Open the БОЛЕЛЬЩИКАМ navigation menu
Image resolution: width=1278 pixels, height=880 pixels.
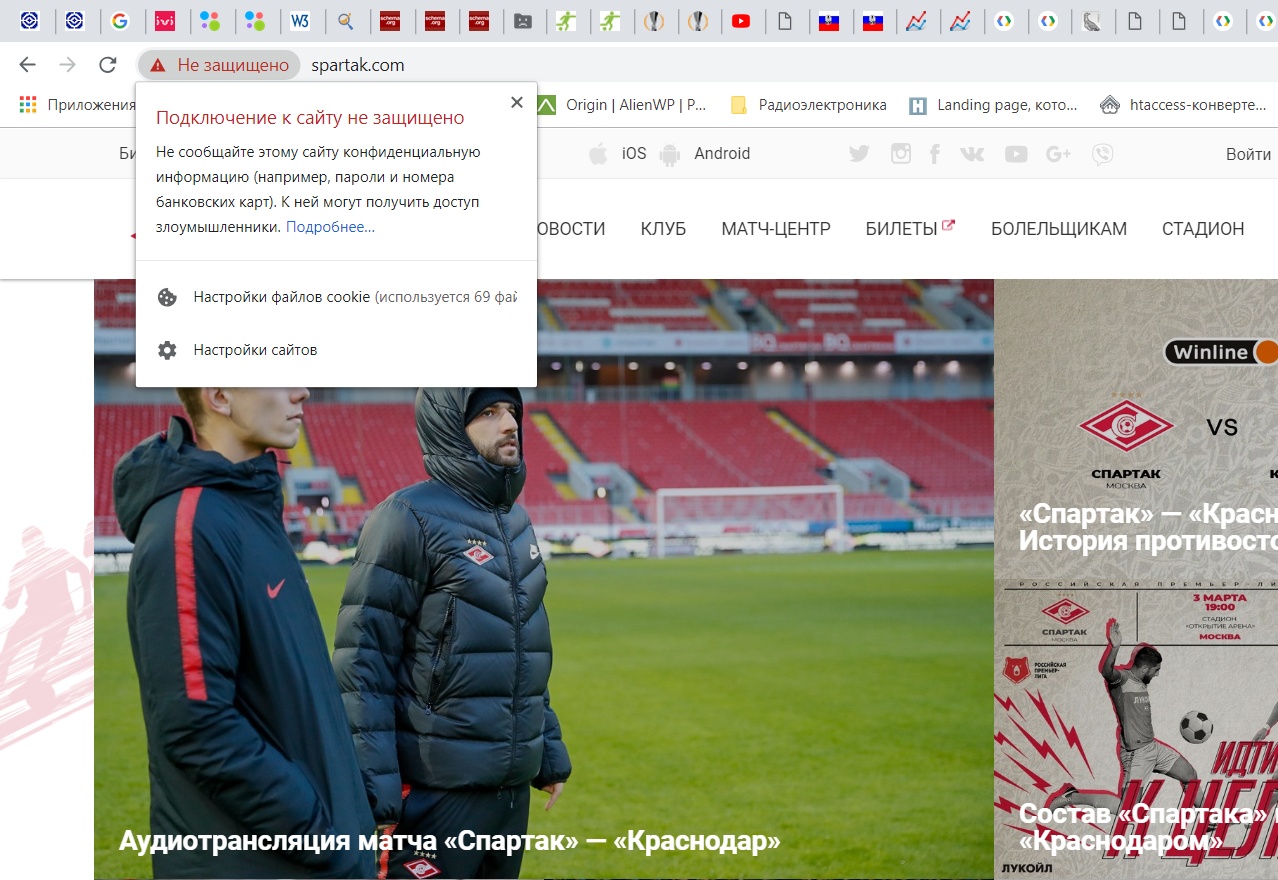pyautogui.click(x=1058, y=229)
